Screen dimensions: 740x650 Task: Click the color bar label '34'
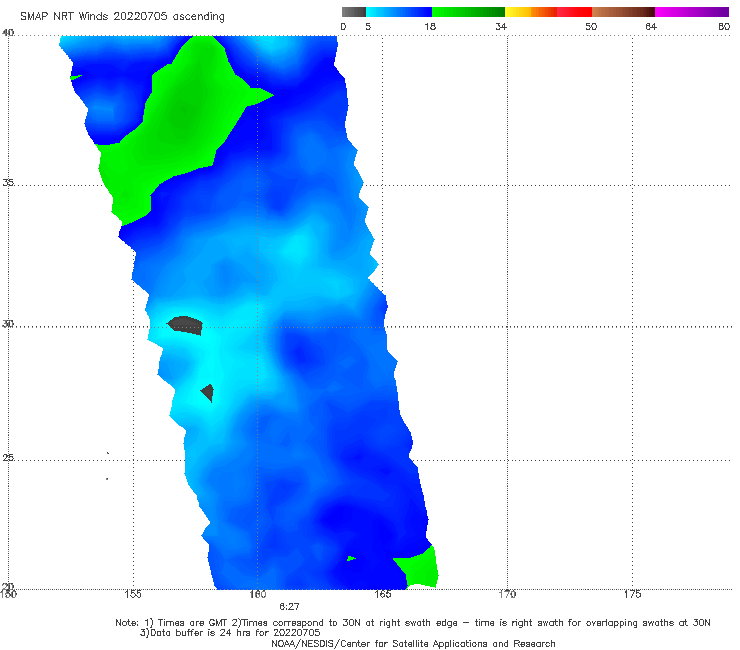coord(501,26)
